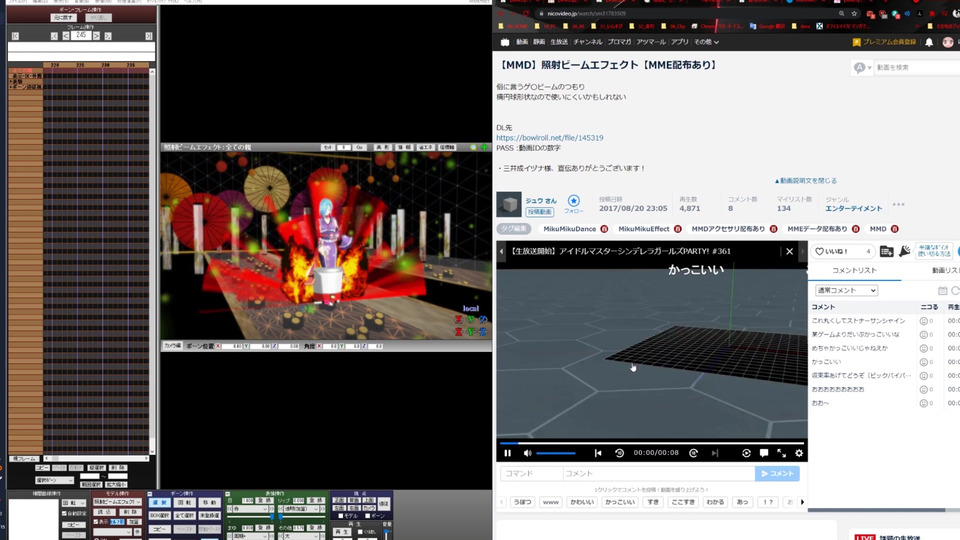The height and width of the screenshot is (540, 960).
Task: Open 選択ボーン dropdown under timeline
Action: (x=54, y=480)
